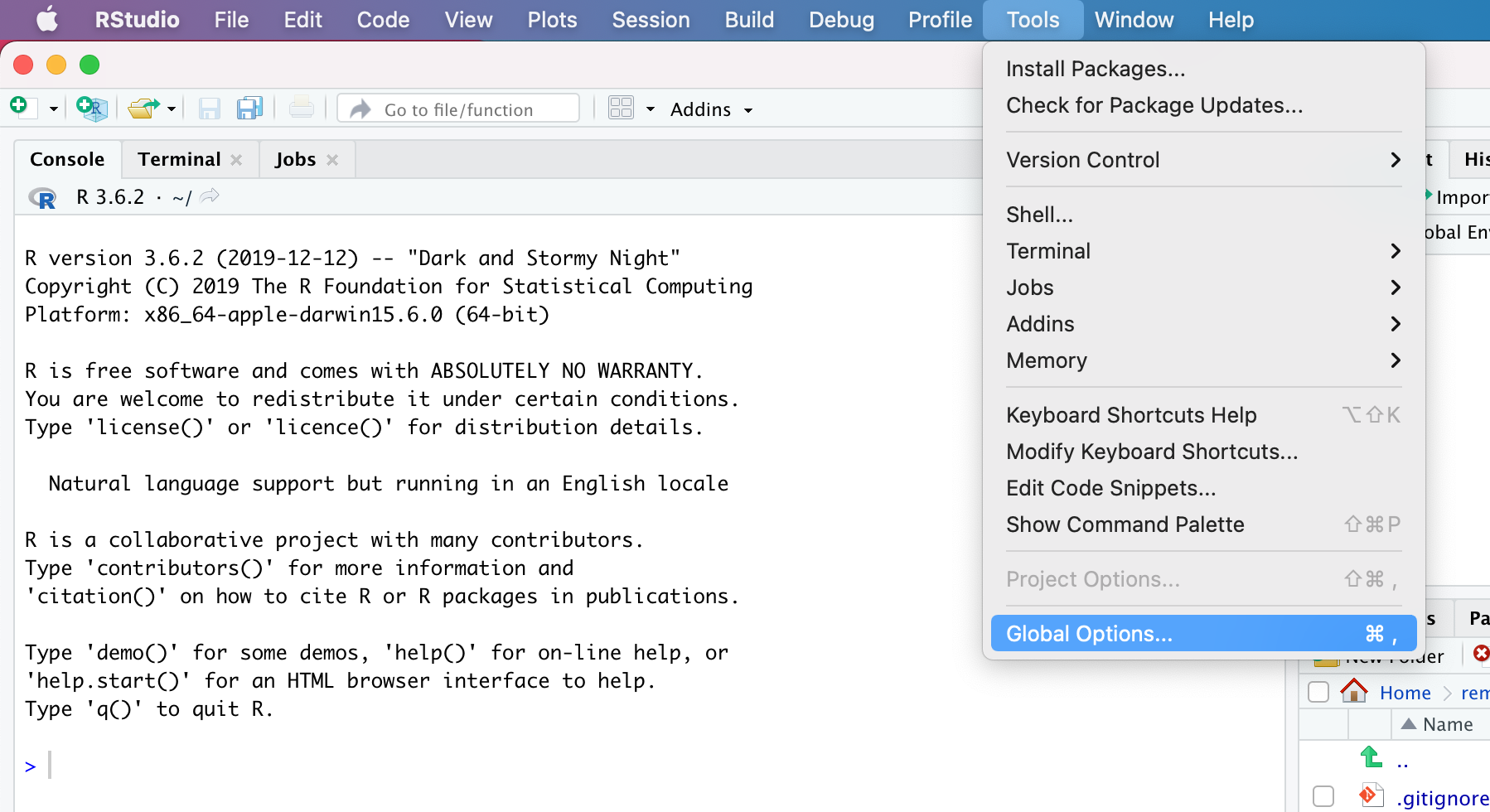Viewport: 1490px width, 812px height.
Task: Open new file type dropdown arrow
Action: point(53,109)
